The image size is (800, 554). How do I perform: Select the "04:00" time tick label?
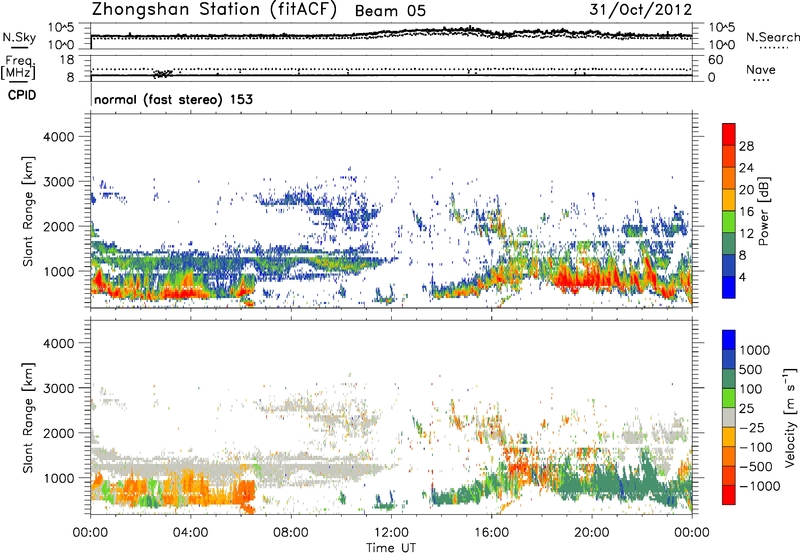(x=190, y=533)
